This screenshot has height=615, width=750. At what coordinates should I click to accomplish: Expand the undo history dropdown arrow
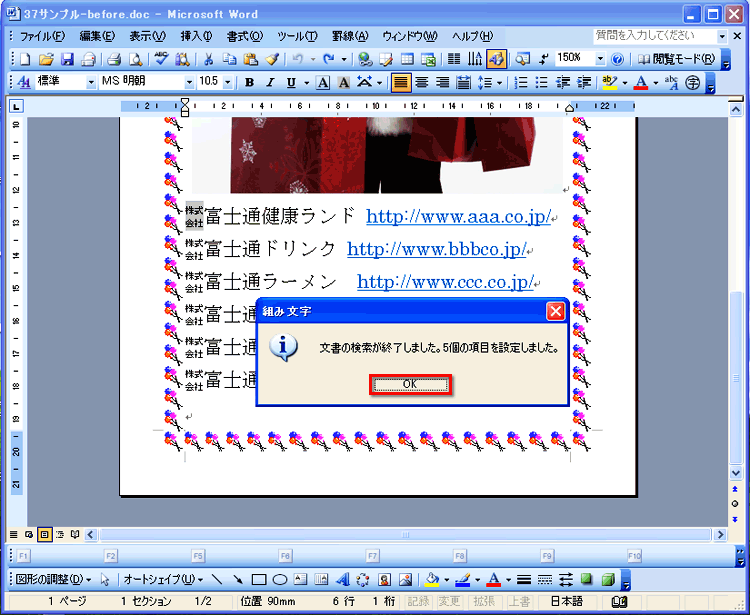click(x=312, y=59)
